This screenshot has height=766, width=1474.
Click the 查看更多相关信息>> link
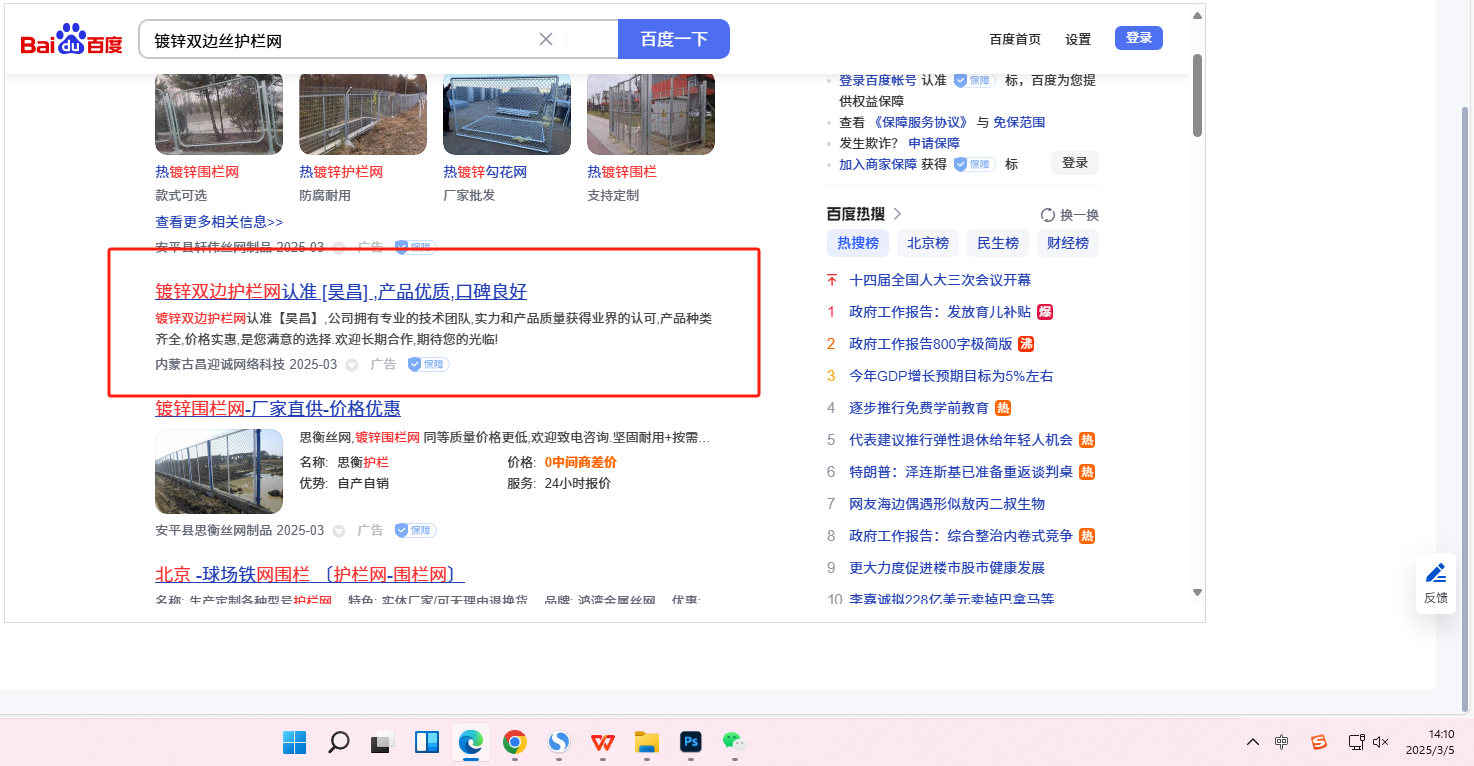(x=219, y=222)
